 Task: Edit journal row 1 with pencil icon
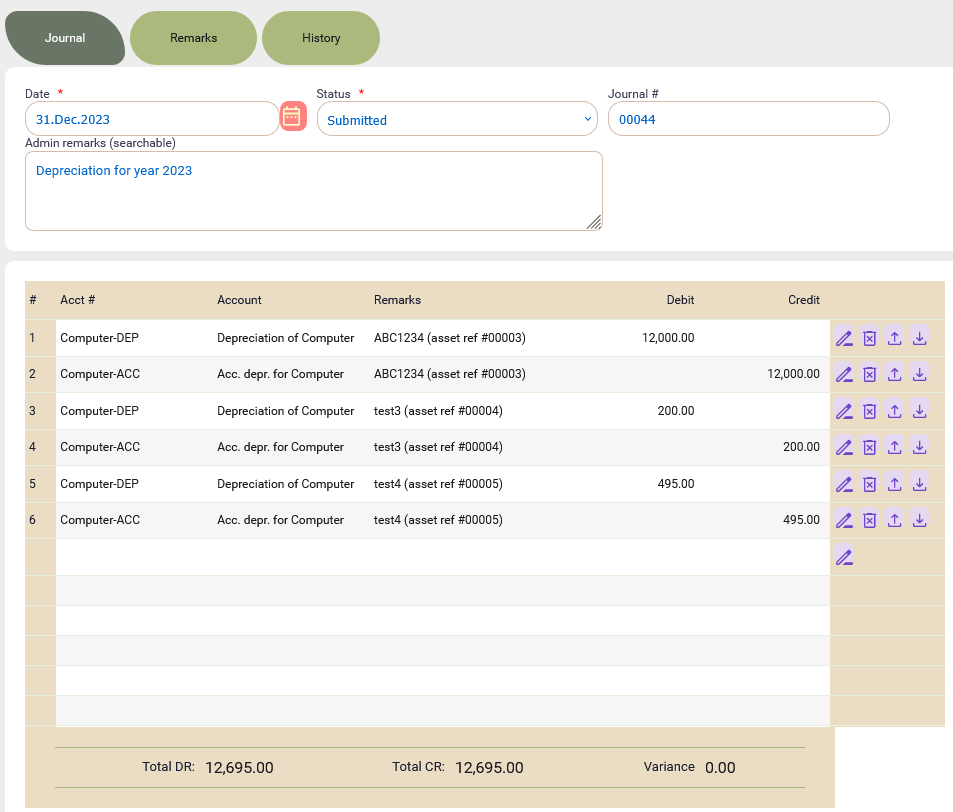point(844,338)
